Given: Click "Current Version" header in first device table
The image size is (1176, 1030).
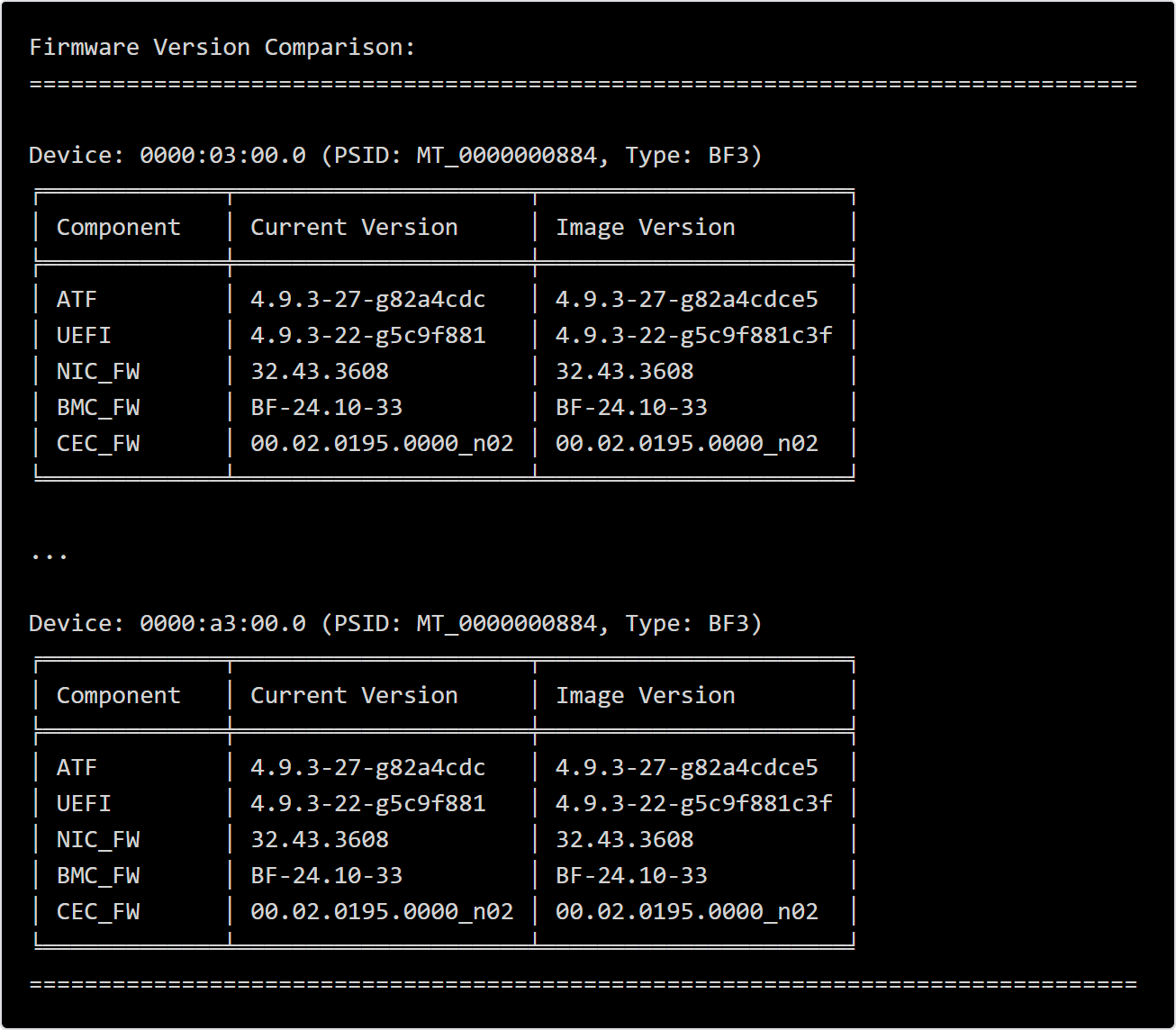Looking at the screenshot, I should (354, 228).
